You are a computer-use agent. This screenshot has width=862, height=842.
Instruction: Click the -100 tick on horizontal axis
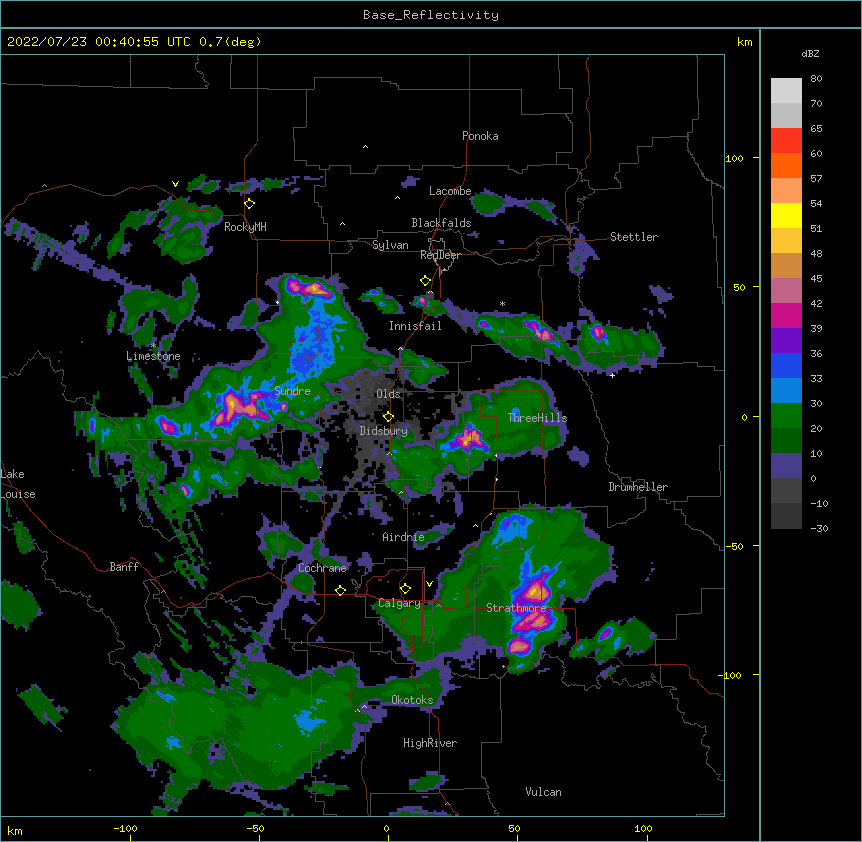[125, 828]
